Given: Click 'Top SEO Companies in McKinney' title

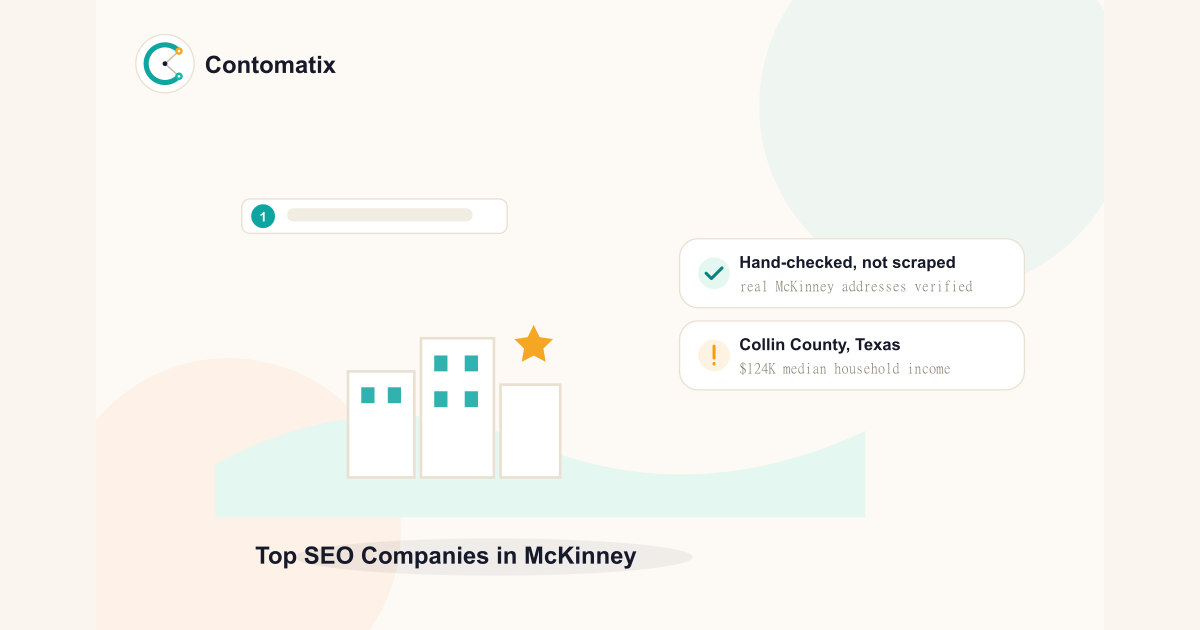Looking at the screenshot, I should tap(446, 556).
